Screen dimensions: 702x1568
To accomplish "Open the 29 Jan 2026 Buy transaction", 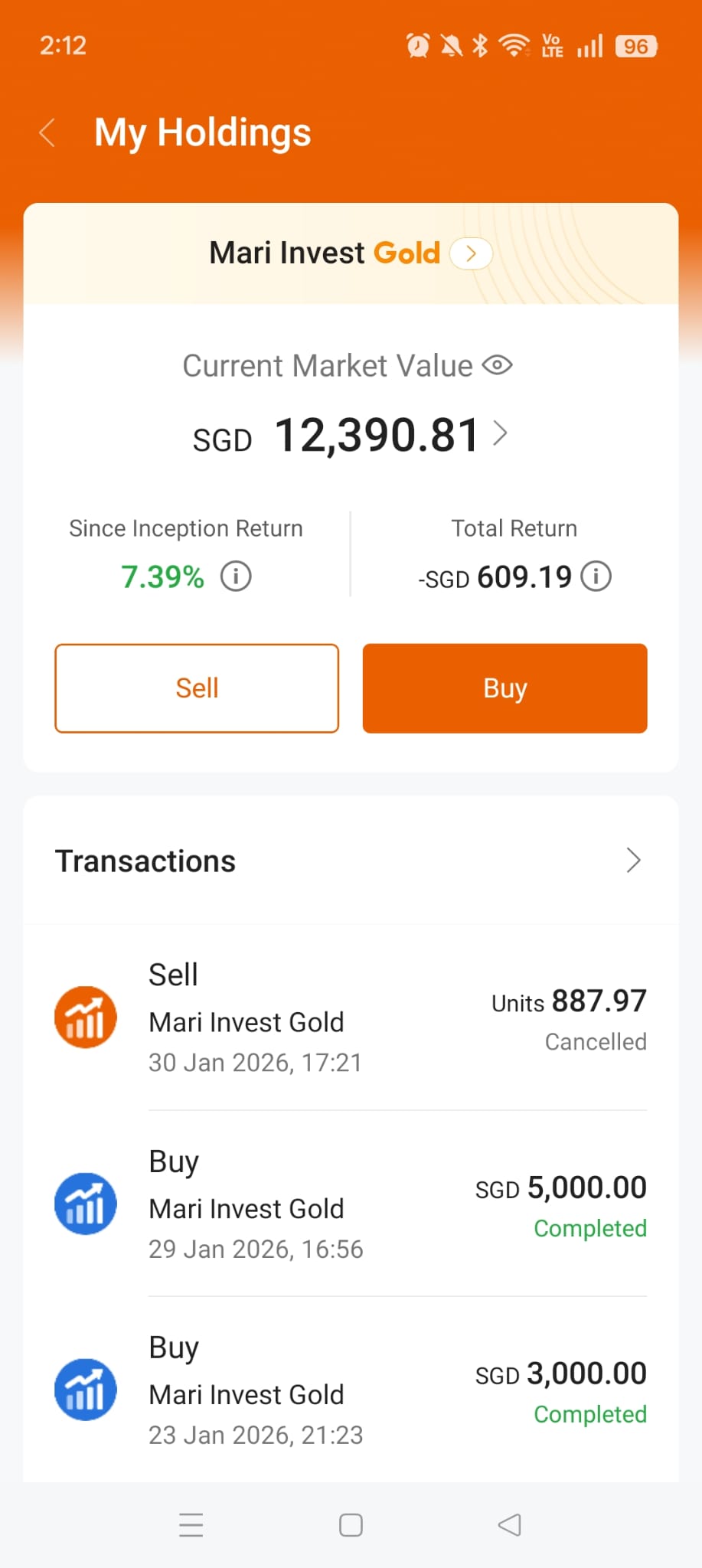I will coord(397,1204).
